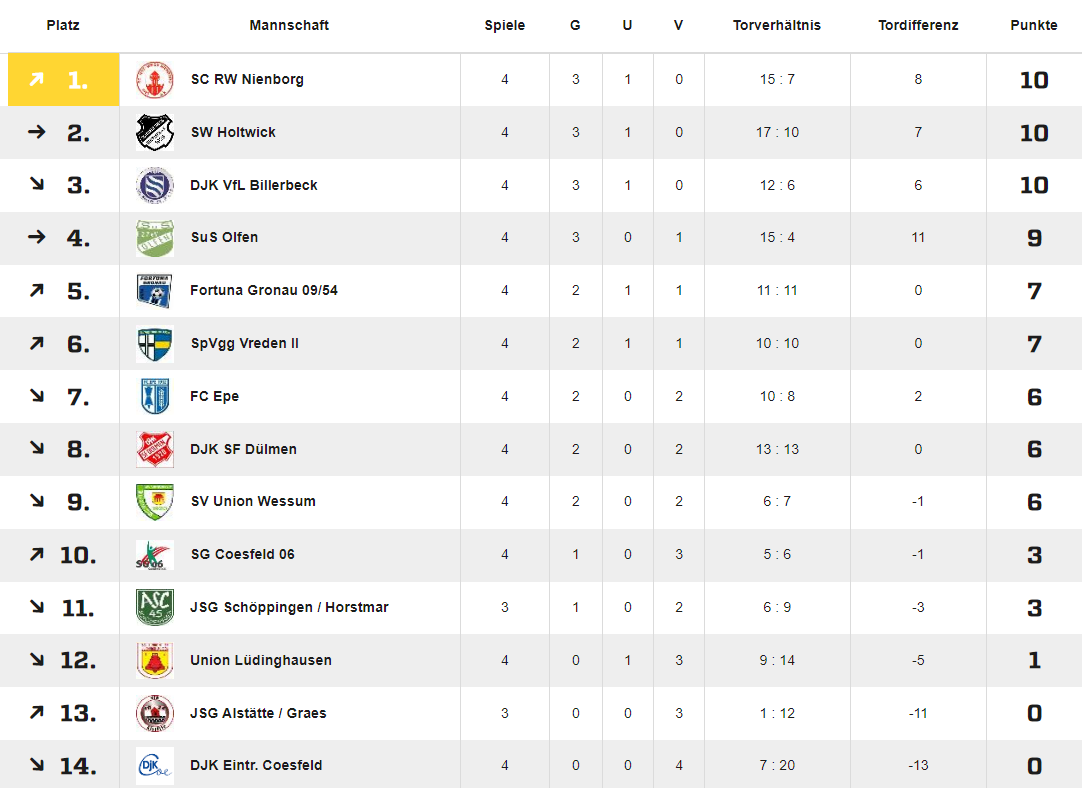Open the DJK SF Dülmen red badge
Viewport: 1082px width, 788px height.
click(155, 449)
